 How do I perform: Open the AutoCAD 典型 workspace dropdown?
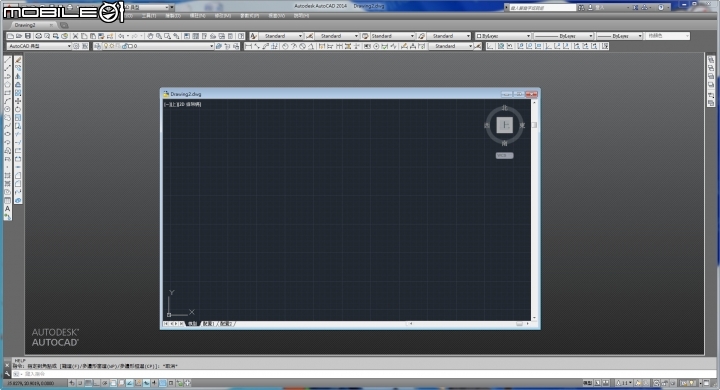tap(39, 46)
